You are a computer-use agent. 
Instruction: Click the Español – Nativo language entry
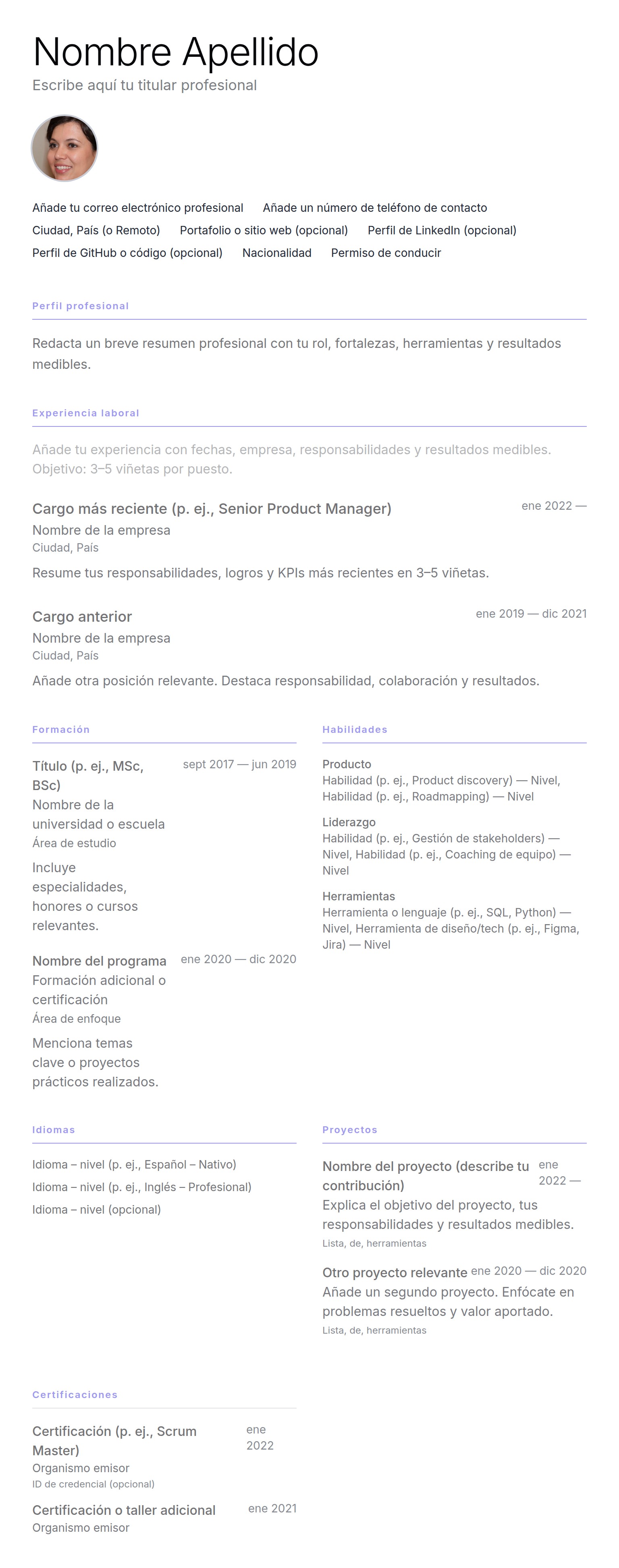point(134,1165)
